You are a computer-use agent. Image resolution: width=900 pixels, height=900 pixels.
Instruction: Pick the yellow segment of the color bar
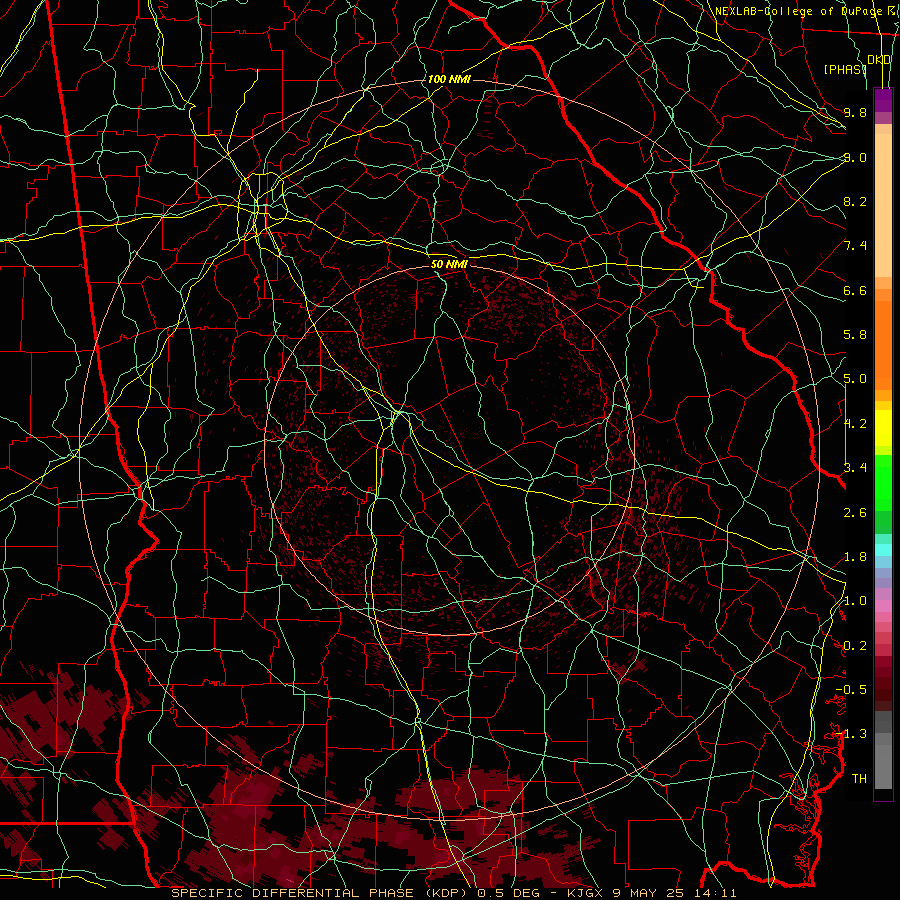883,428
